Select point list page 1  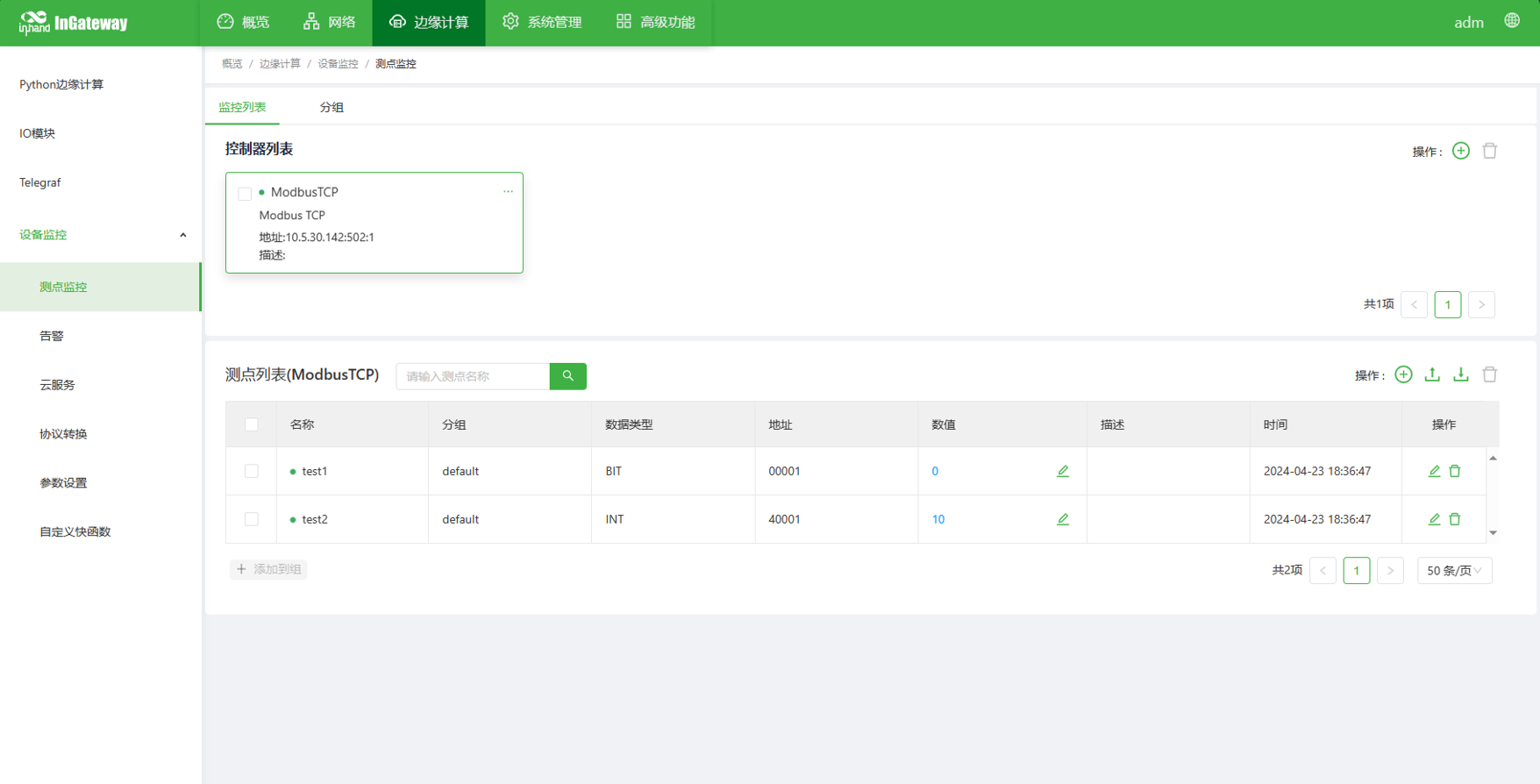pyautogui.click(x=1357, y=571)
